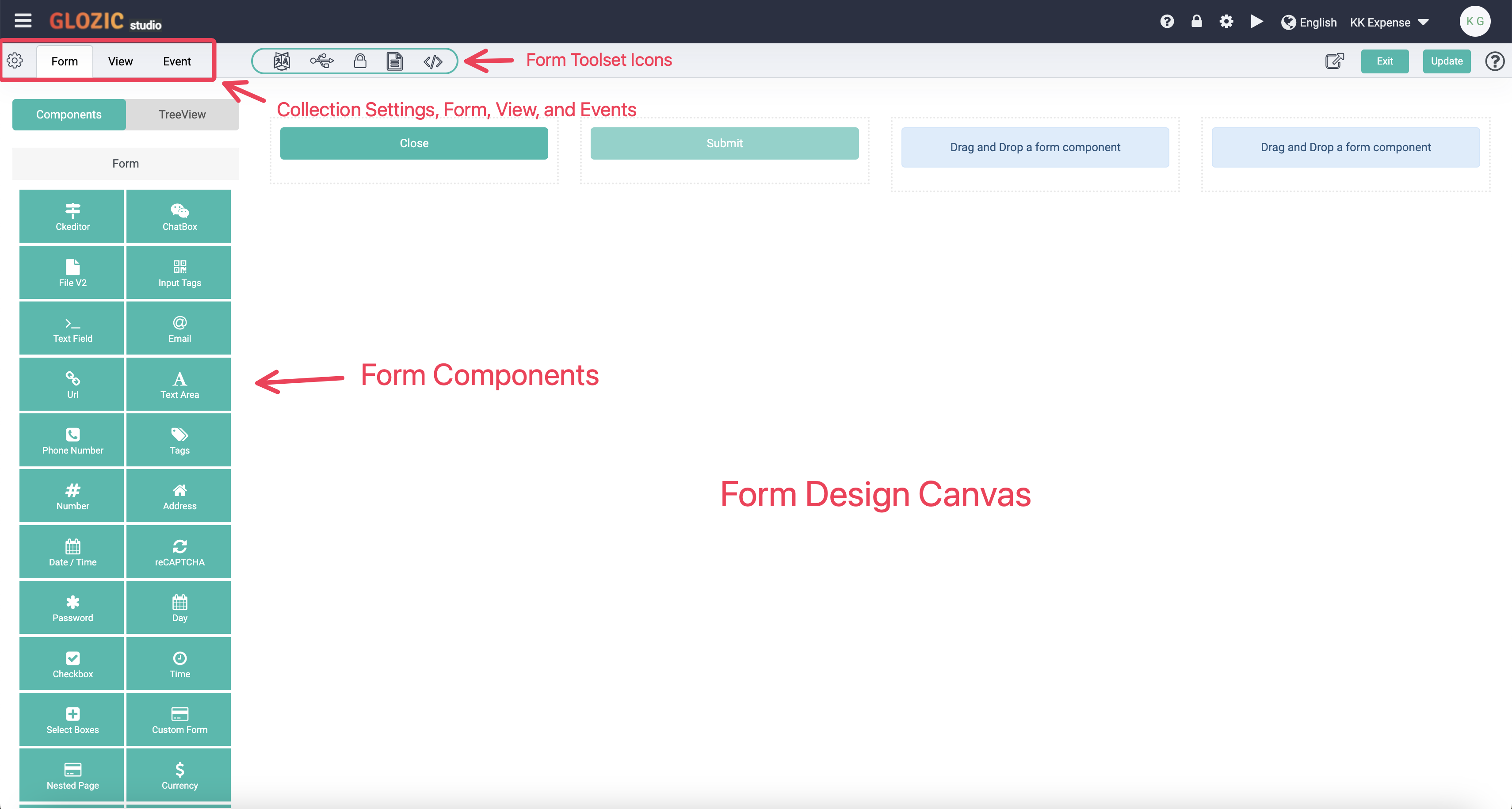This screenshot has height=809, width=1512.
Task: Open collection settings gear icon
Action: pos(15,61)
